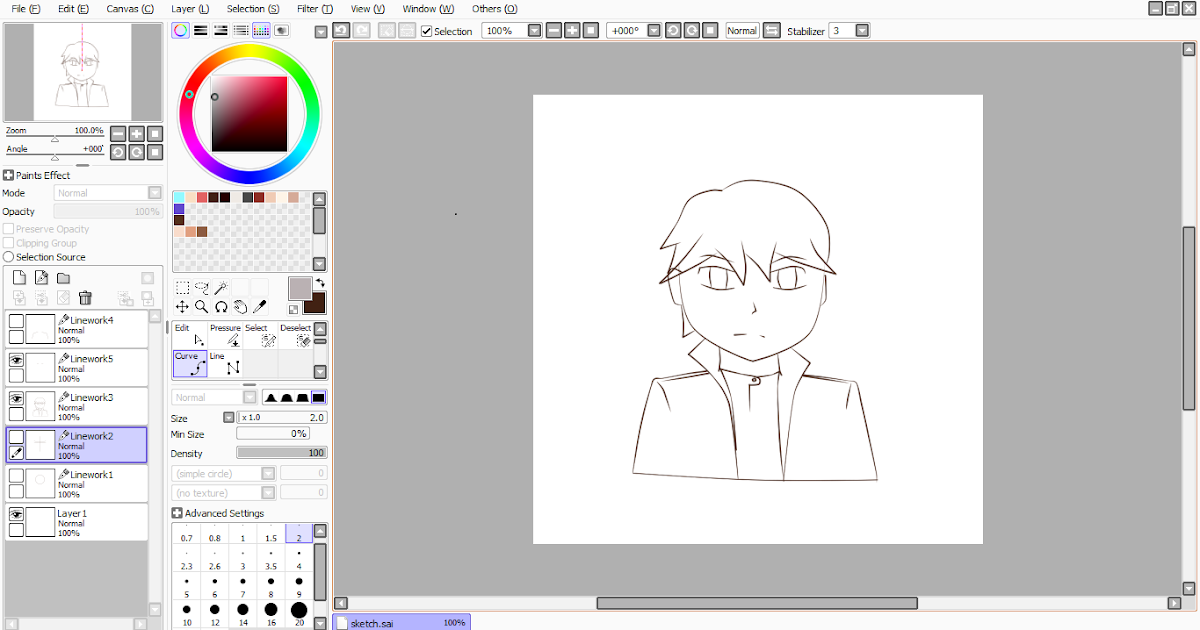1200x630 pixels.
Task: Open the File menu
Action: click(26, 8)
